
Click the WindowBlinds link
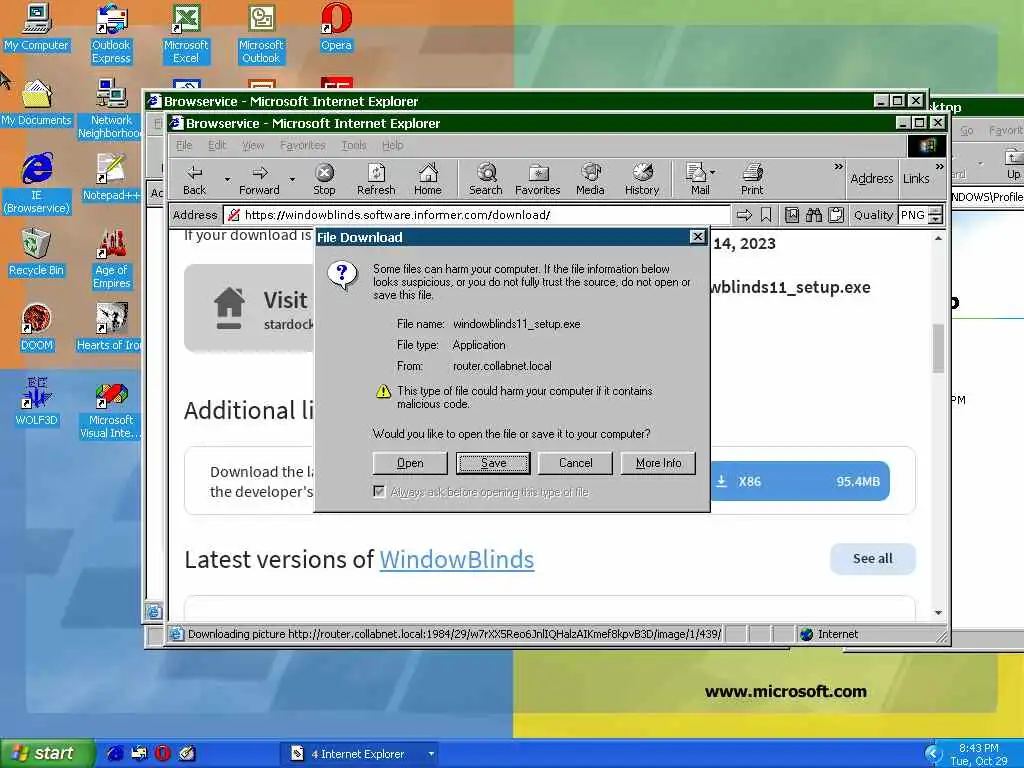(x=456, y=560)
